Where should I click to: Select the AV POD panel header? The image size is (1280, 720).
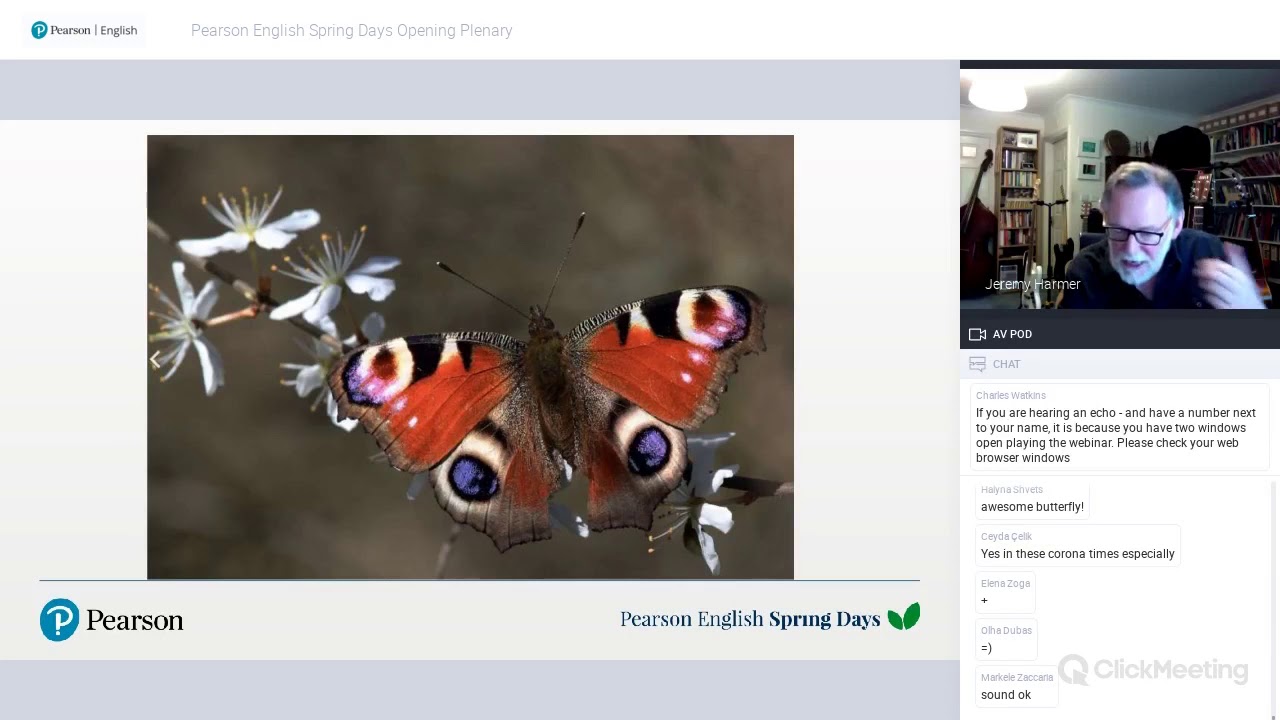(1120, 334)
